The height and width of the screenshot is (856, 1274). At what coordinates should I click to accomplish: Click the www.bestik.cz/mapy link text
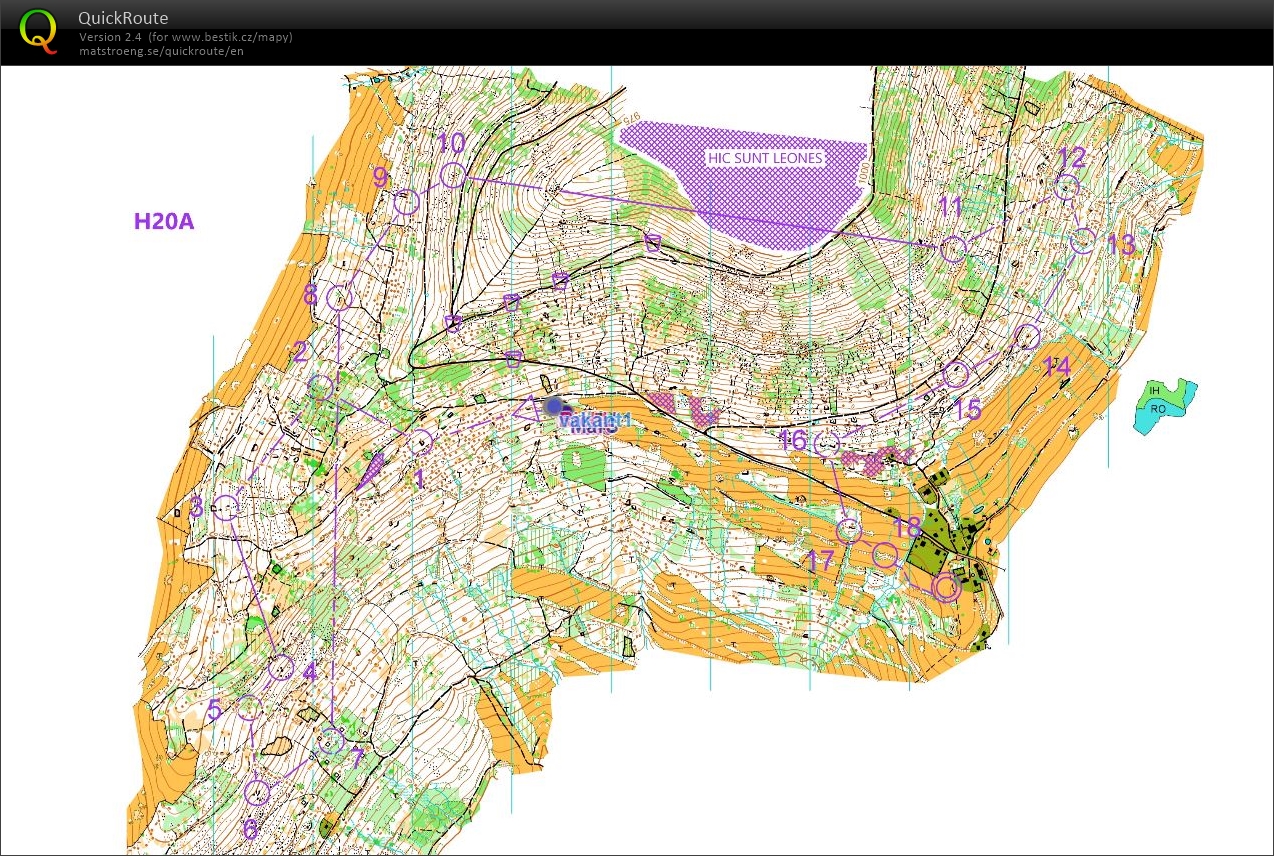coord(226,37)
